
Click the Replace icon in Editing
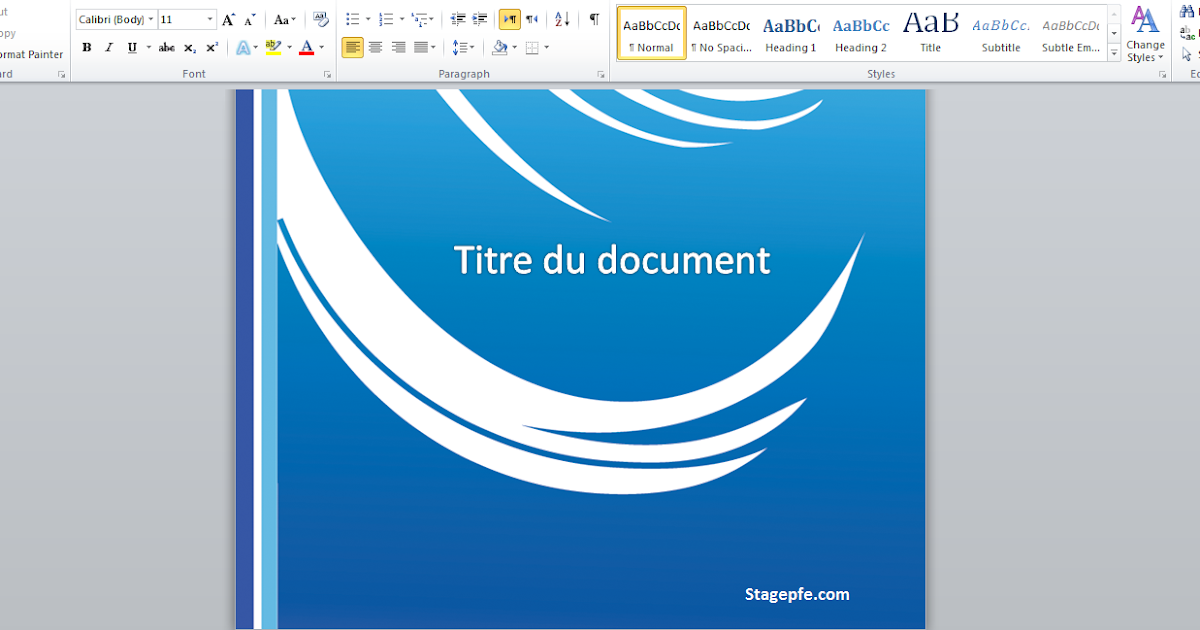[1189, 34]
